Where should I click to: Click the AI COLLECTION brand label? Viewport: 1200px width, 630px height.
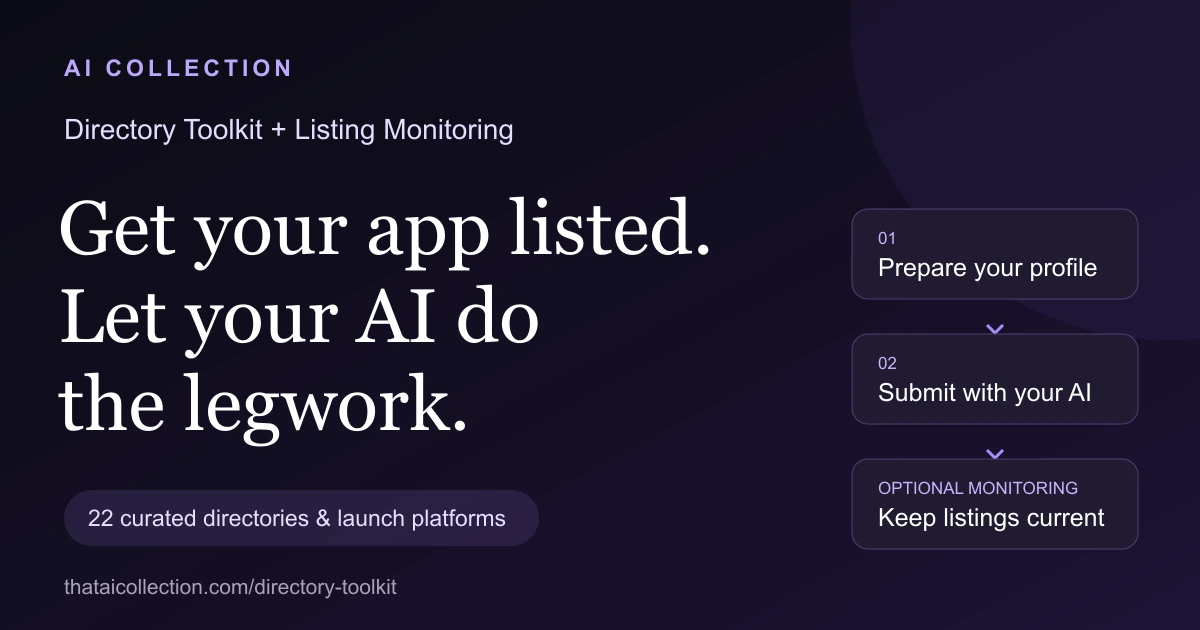tap(178, 69)
